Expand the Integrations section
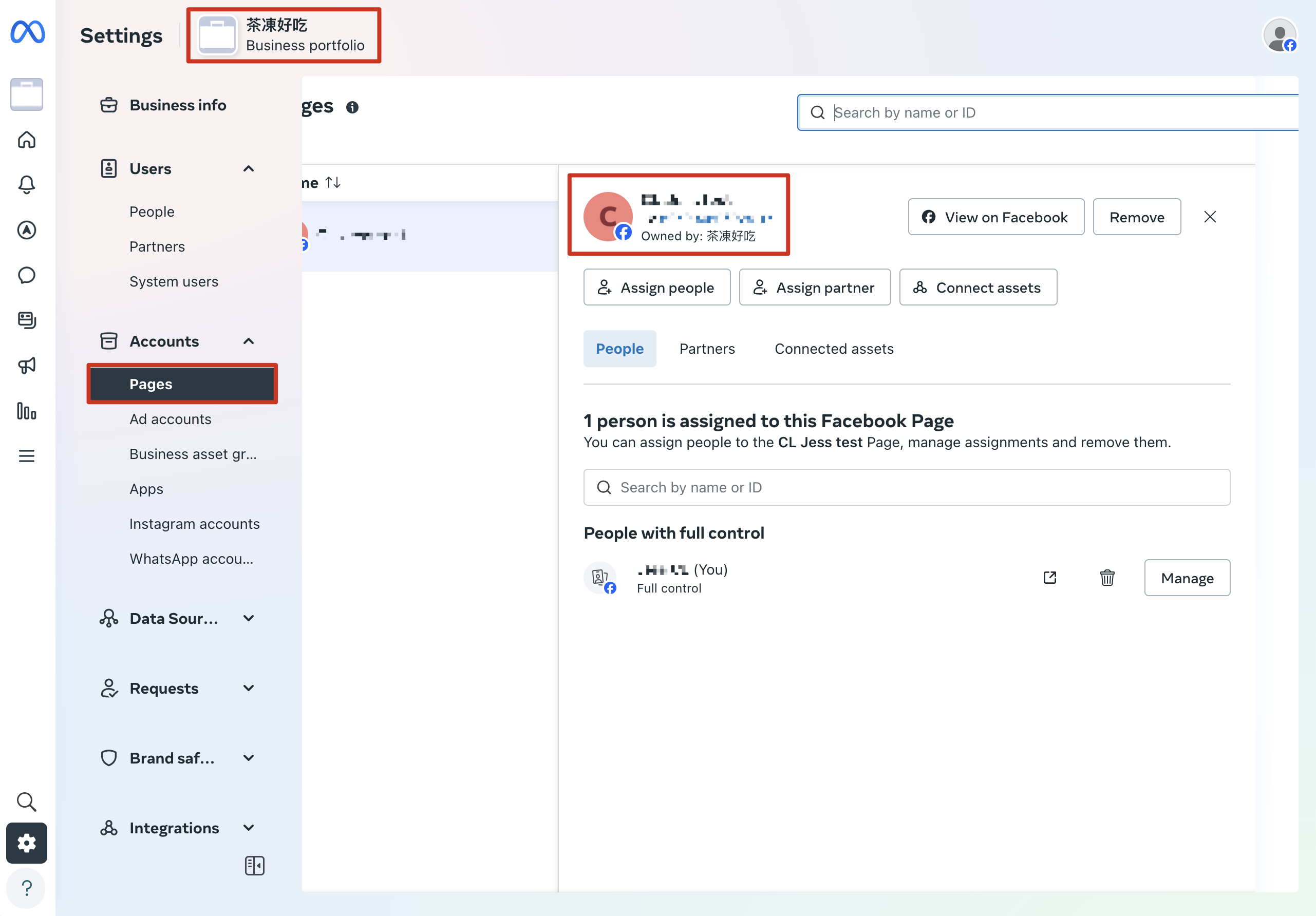The image size is (1316, 916). coord(249,828)
